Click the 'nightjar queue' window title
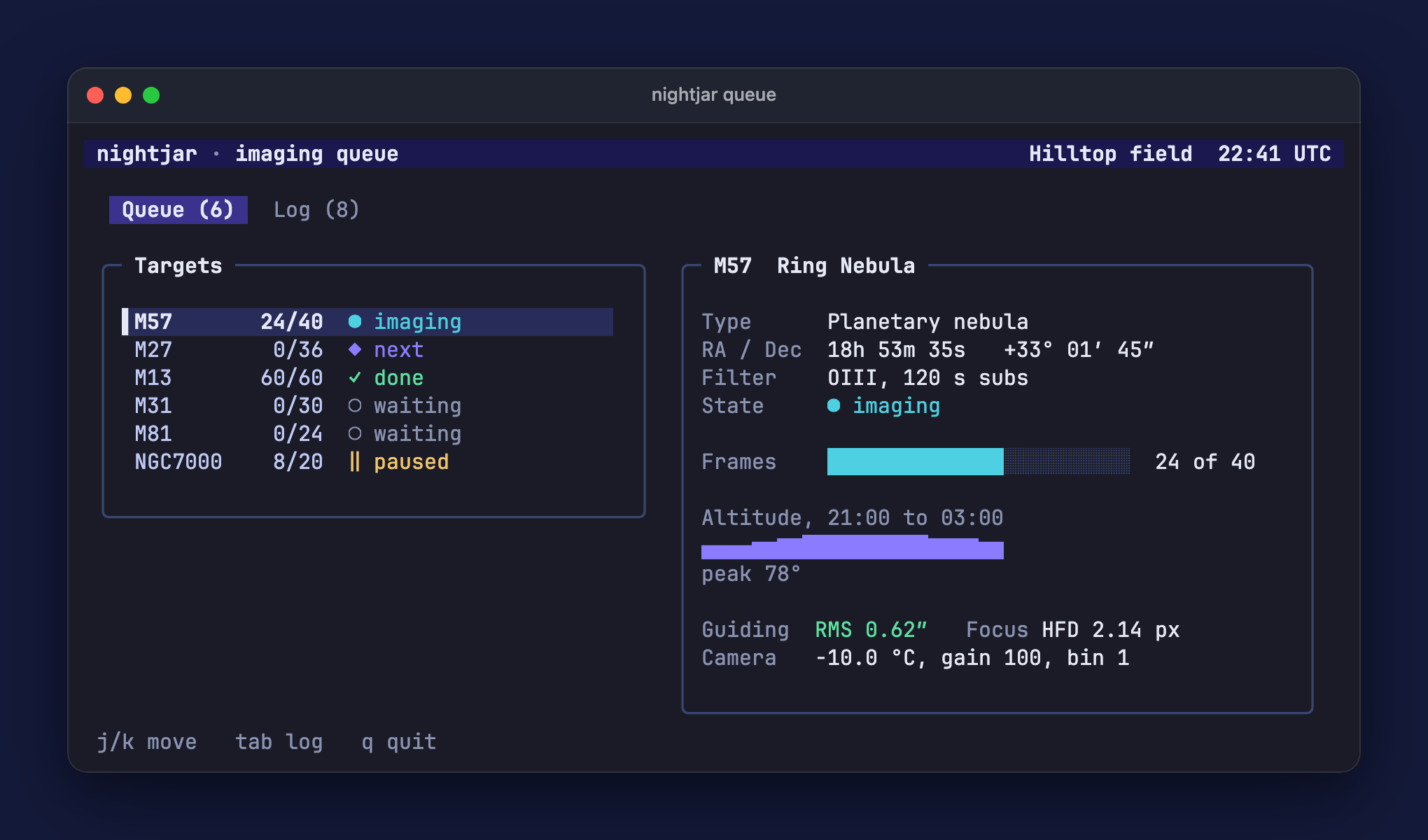Viewport: 1428px width, 840px height. [714, 94]
